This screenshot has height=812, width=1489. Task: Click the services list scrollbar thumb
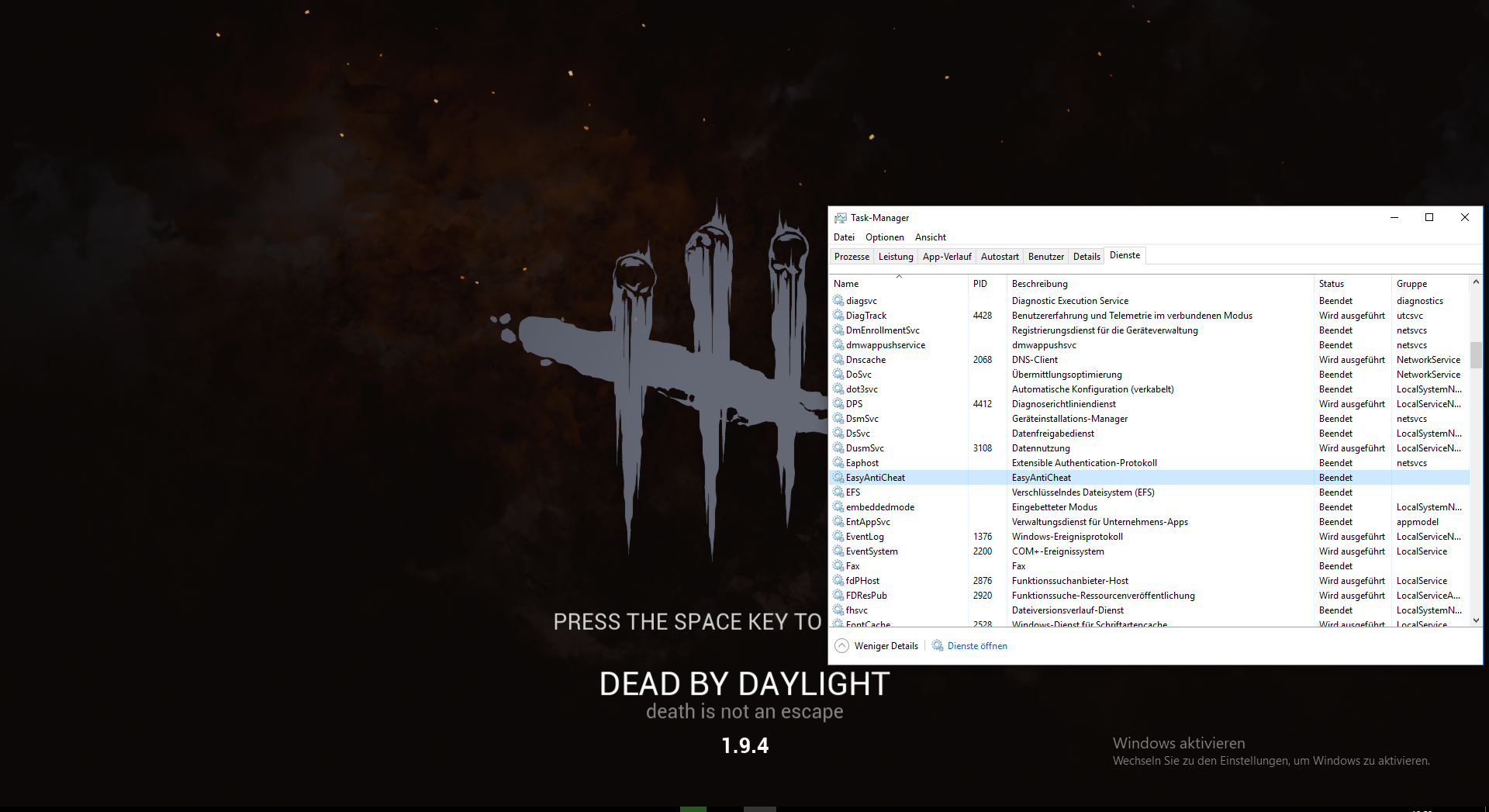pyautogui.click(x=1476, y=354)
